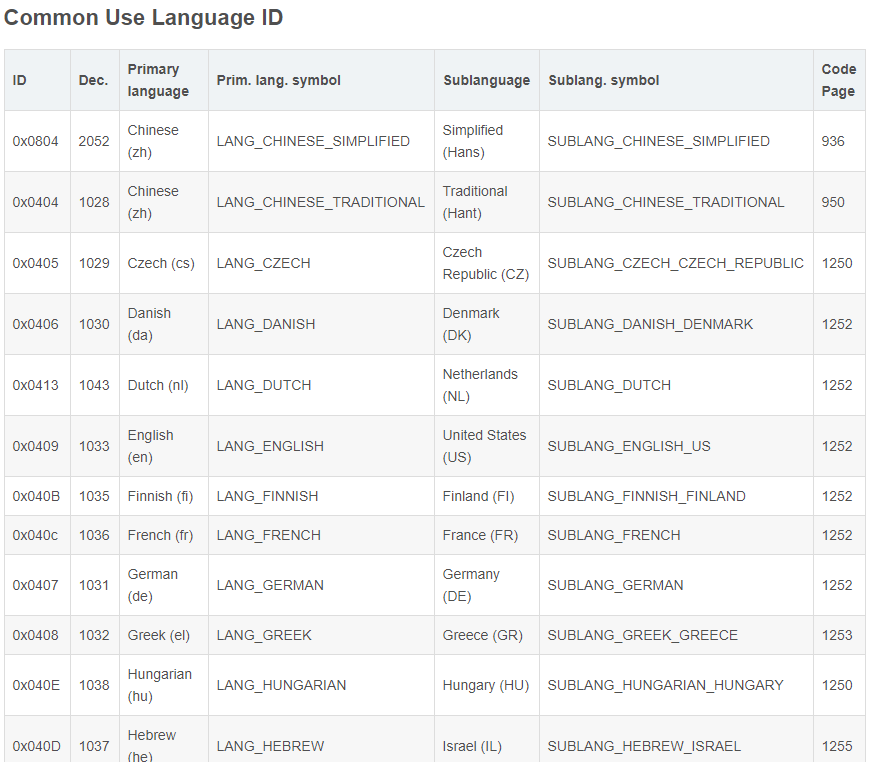The width and height of the screenshot is (877, 762).
Task: Click the SUBLANG_CZECH_CZECH_REPUBLIC cell
Action: [675, 263]
